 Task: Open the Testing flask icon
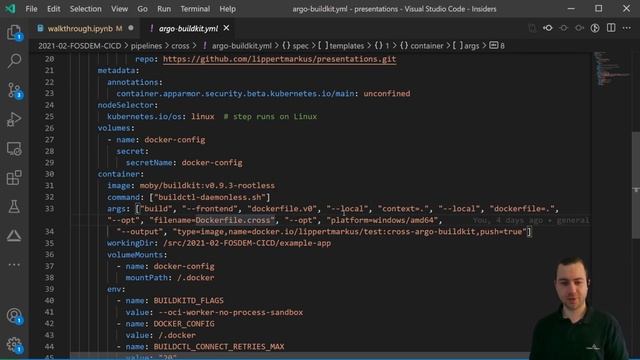click(14, 207)
